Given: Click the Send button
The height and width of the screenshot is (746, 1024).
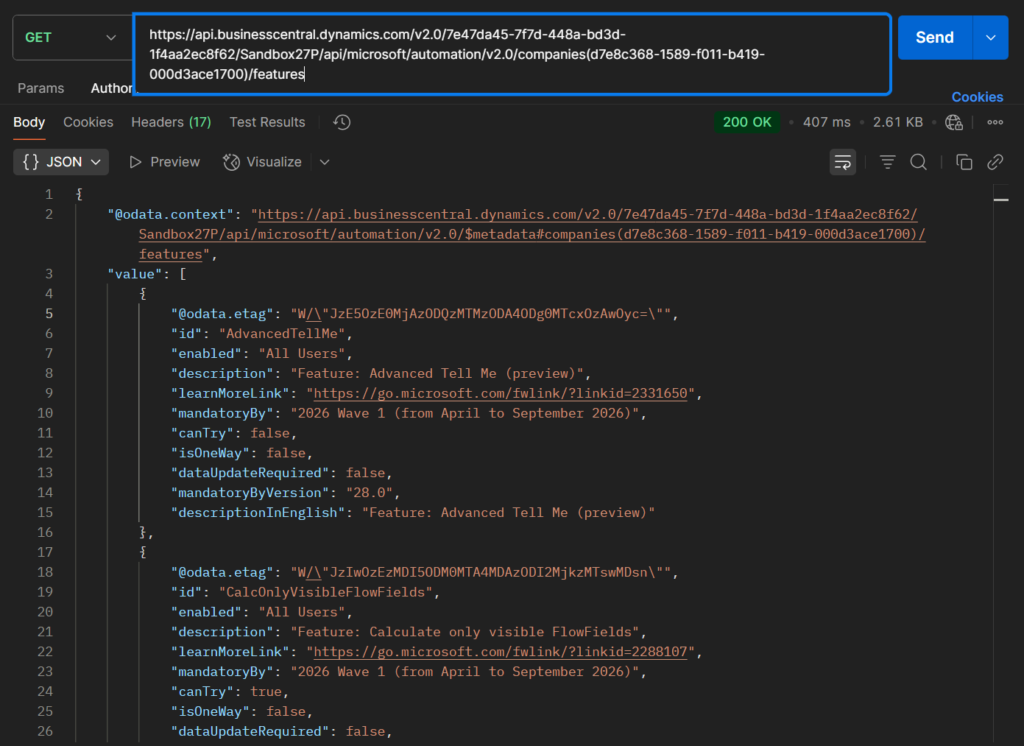Looking at the screenshot, I should pos(934,37).
